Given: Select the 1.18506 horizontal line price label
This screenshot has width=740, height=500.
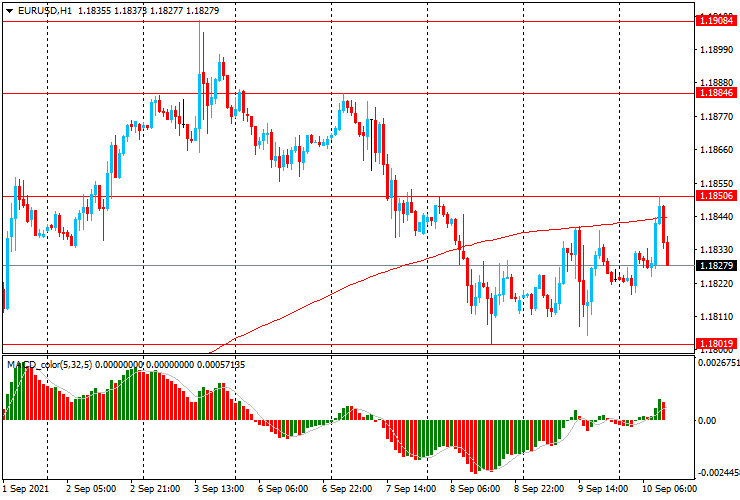Looking at the screenshot, I should (716, 196).
